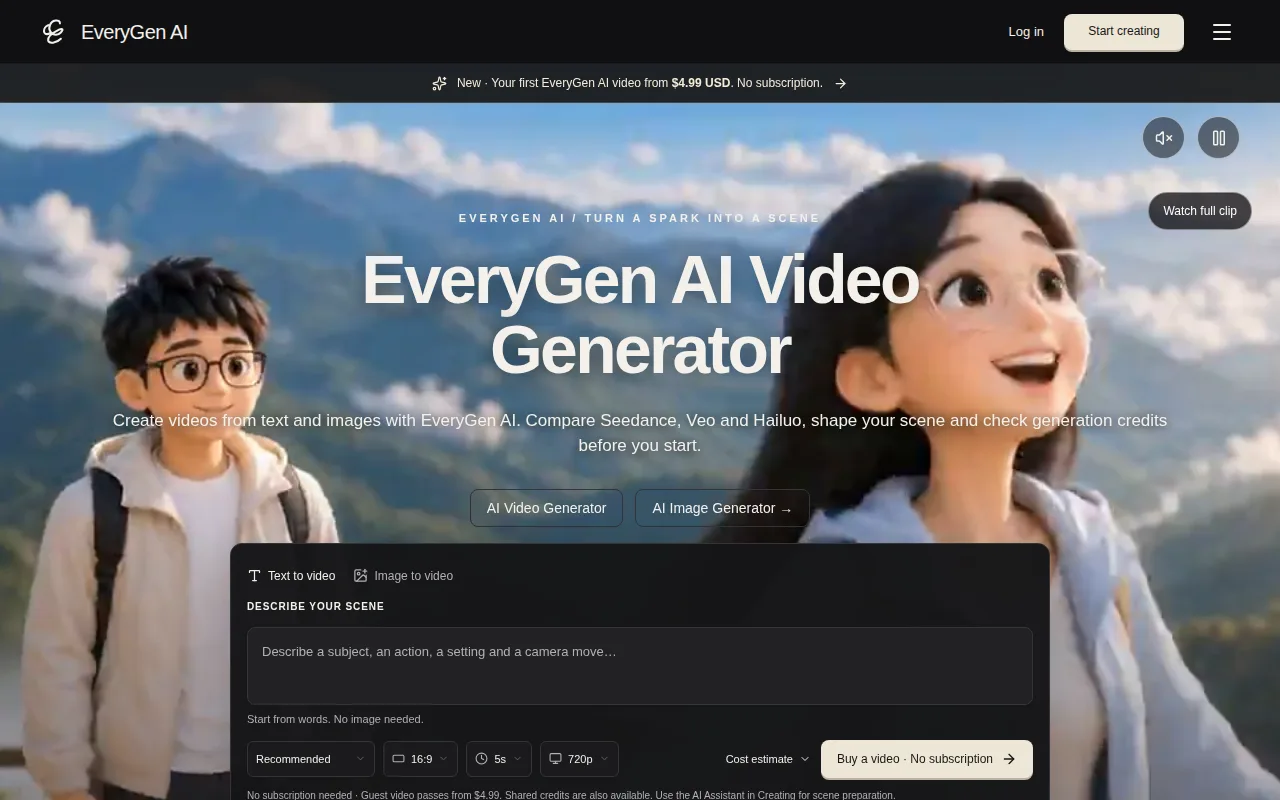Click the sparkle icon in announcement bar

pos(439,83)
